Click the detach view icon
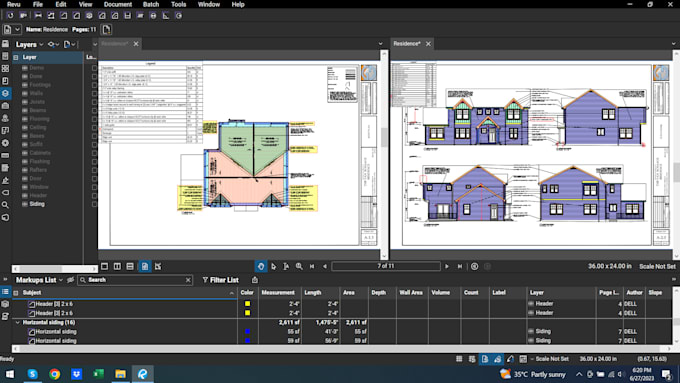Image resolution: width=680 pixels, height=383 pixels. pyautogui.click(x=158, y=266)
